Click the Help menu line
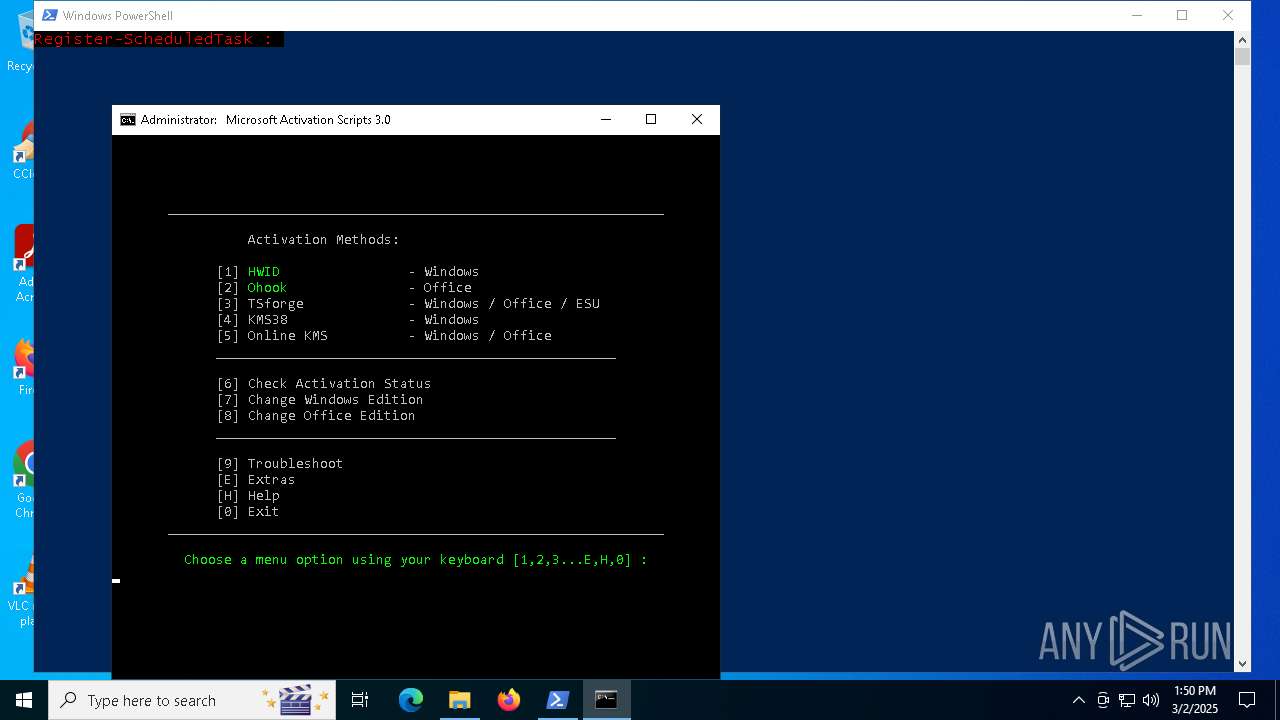 click(x=248, y=496)
